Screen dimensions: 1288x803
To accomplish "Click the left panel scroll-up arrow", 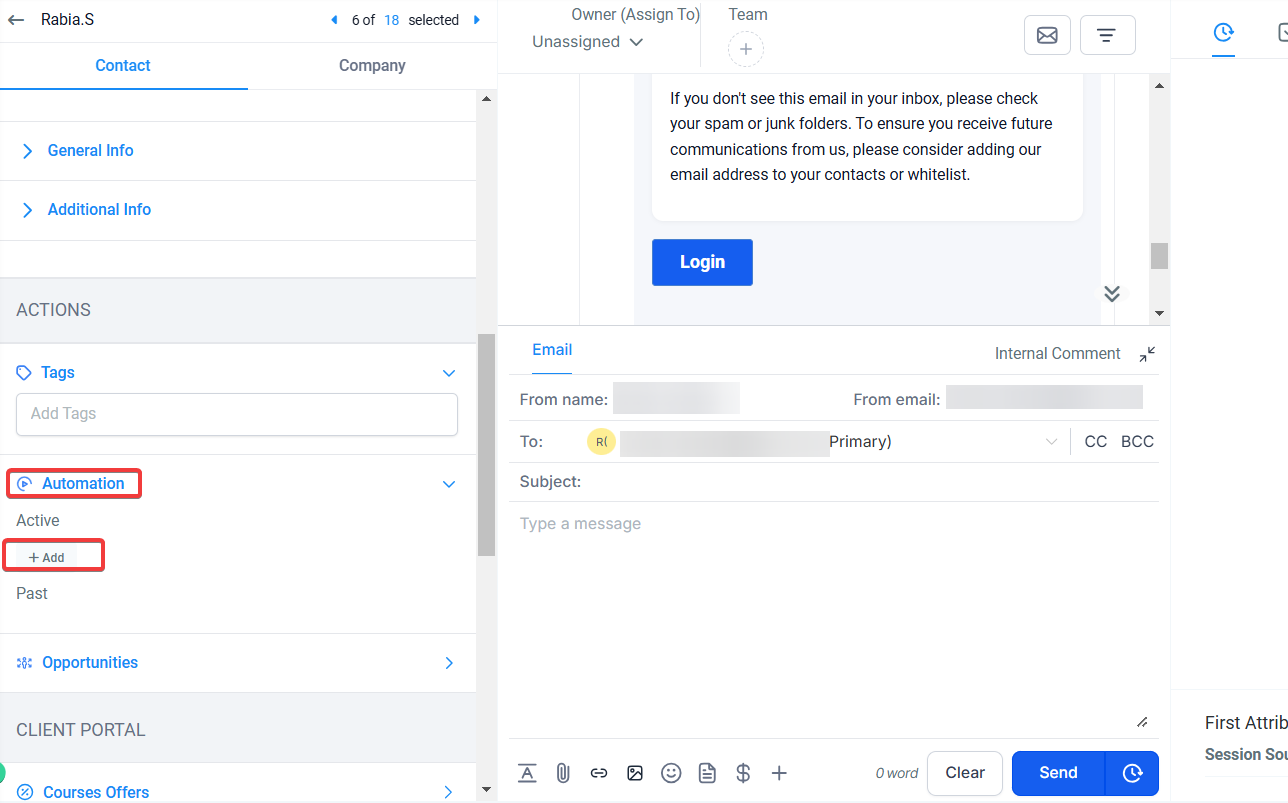I will point(487,99).
